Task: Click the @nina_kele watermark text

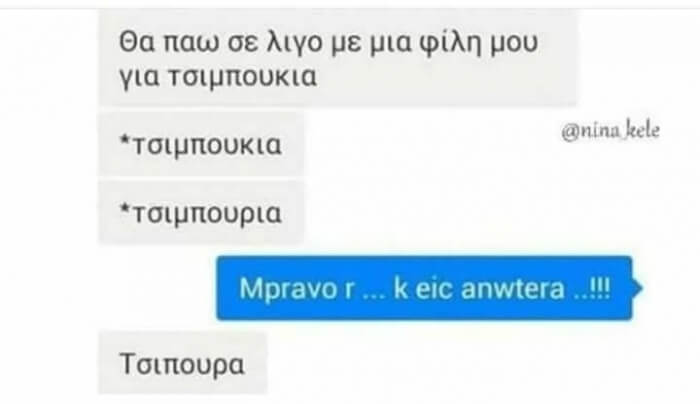Action: click(610, 131)
